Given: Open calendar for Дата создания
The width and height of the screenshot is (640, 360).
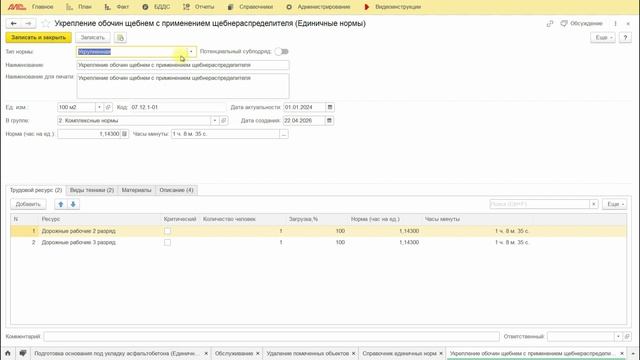Looking at the screenshot, I should 330,121.
